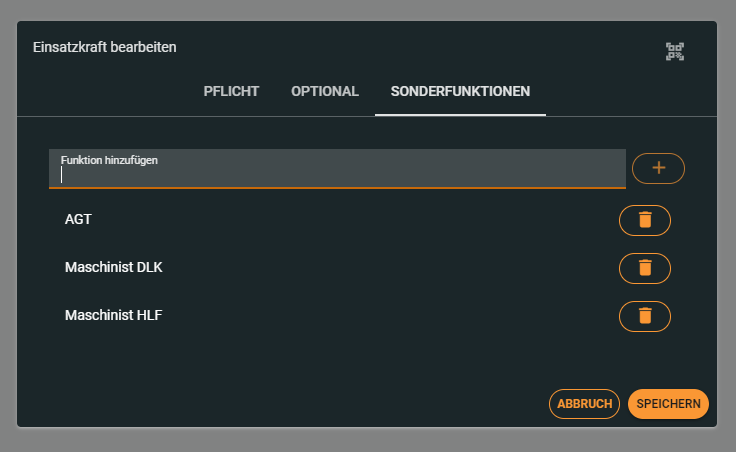The image size is (736, 452).
Task: Switch to the PFLICHT tab
Action: coord(231,92)
